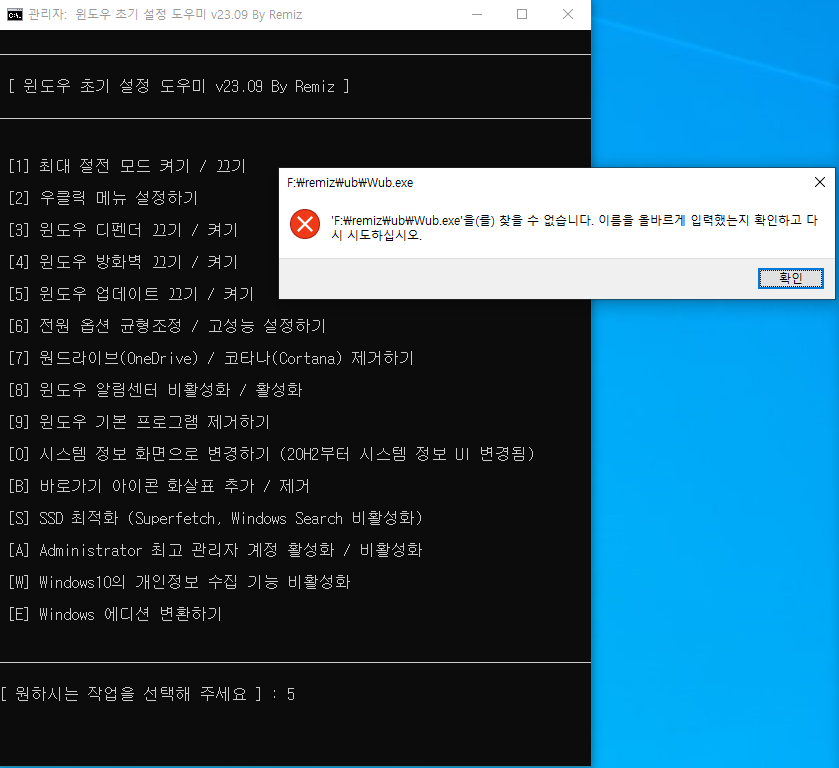This screenshot has height=768, width=839.
Task: Click the 확인 button in the error dialog
Action: 790,278
